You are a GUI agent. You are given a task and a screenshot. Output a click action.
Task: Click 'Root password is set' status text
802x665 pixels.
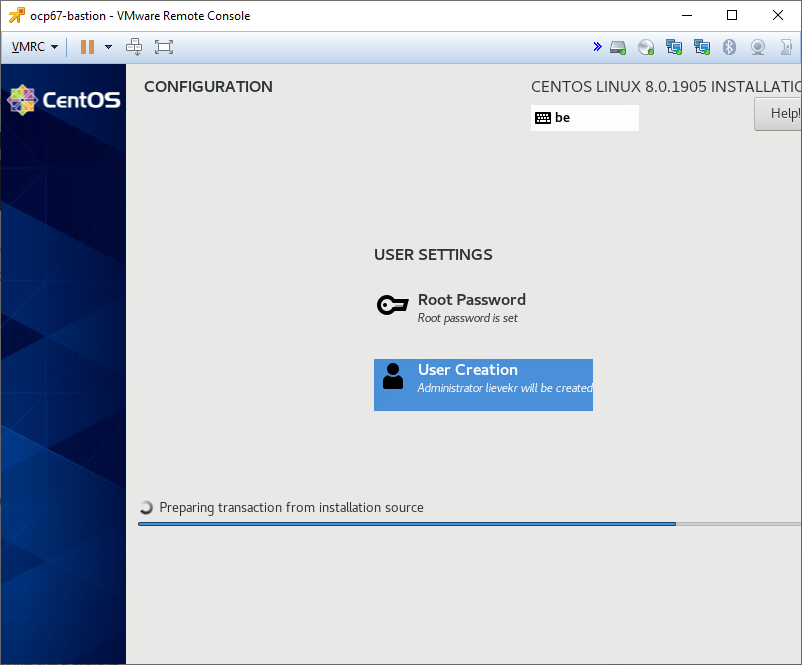tap(467, 318)
